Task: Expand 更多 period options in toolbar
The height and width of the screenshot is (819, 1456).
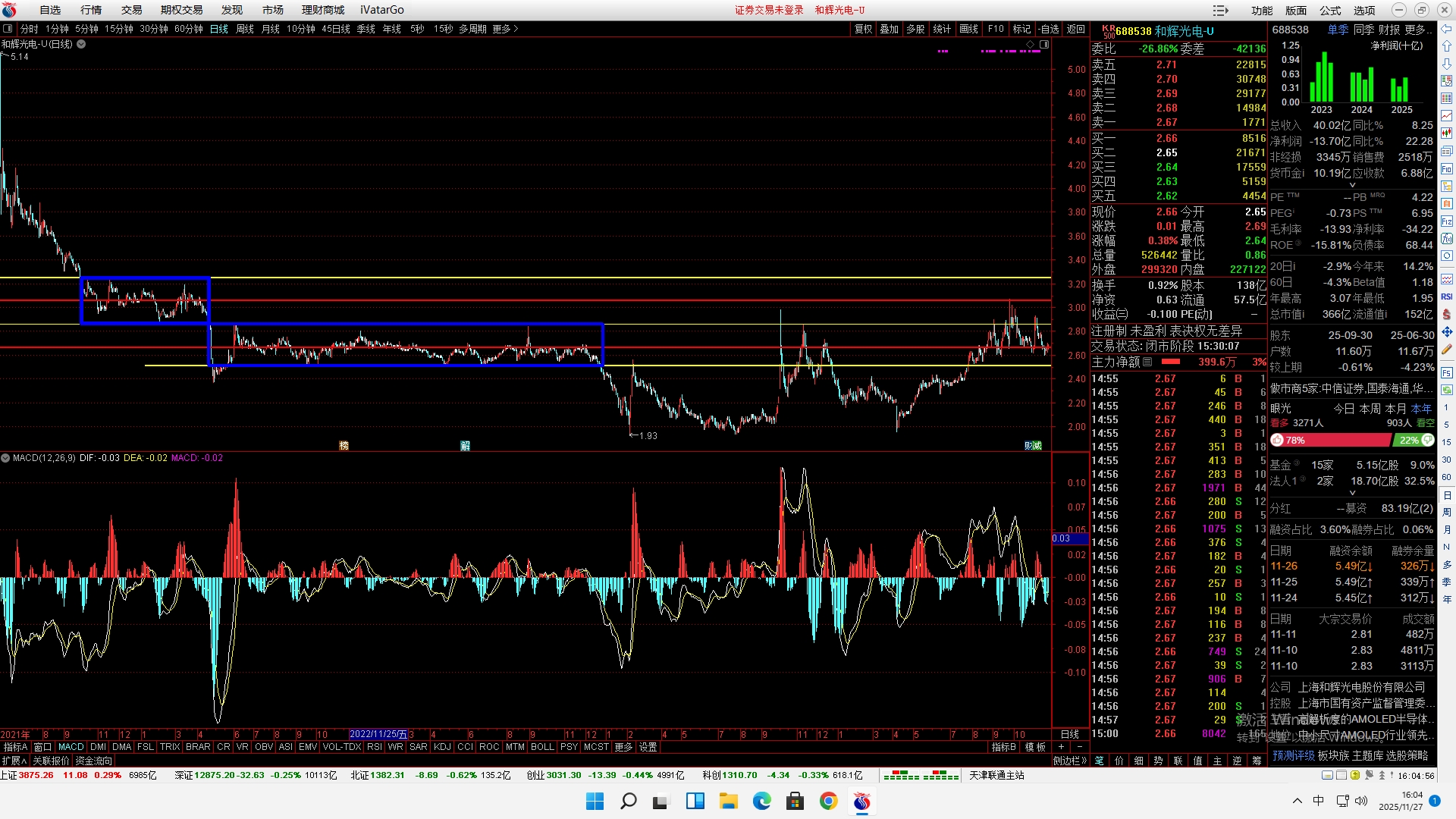Action: [505, 29]
